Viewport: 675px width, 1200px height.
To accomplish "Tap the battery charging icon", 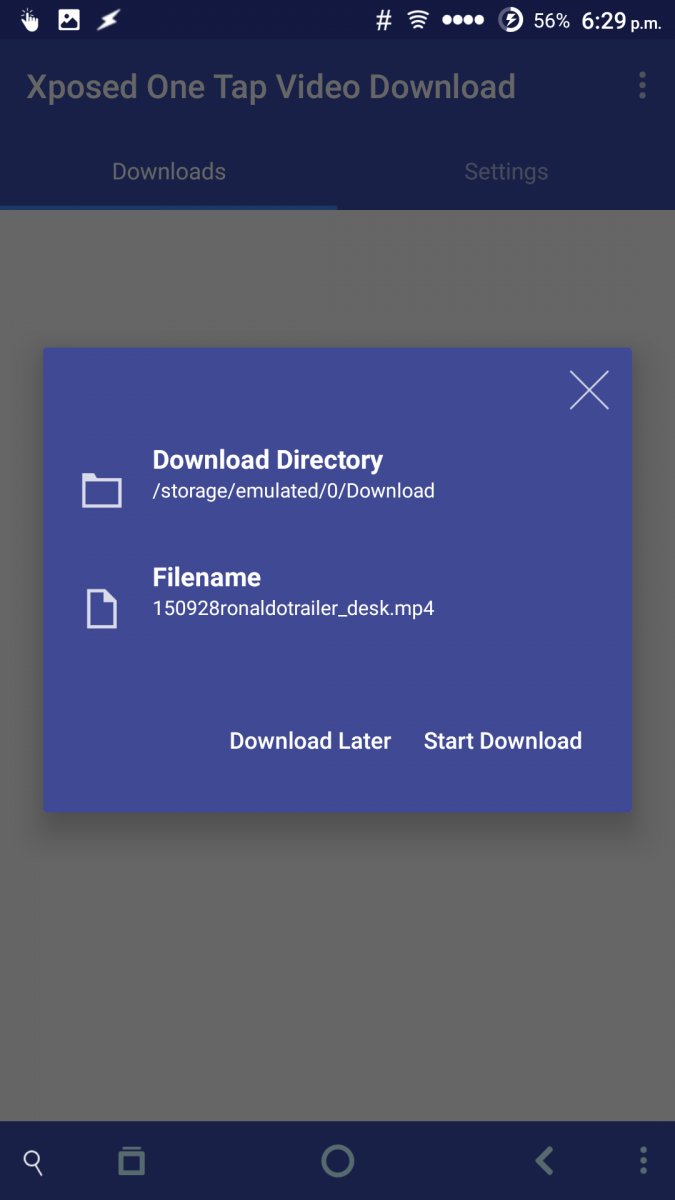I will click(x=510, y=20).
